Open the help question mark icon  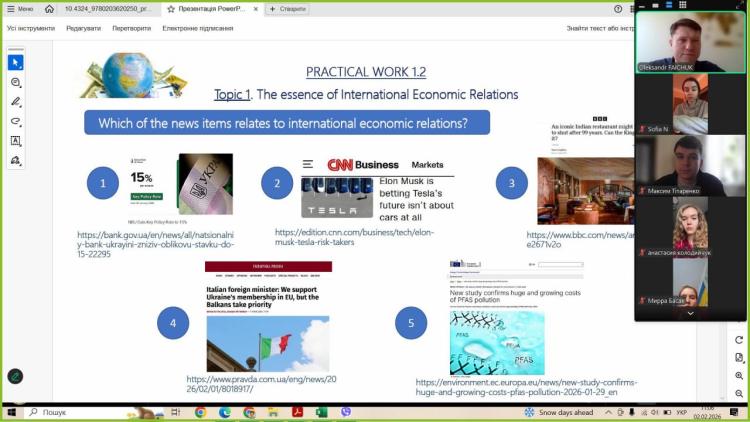pyautogui.click(x=618, y=9)
